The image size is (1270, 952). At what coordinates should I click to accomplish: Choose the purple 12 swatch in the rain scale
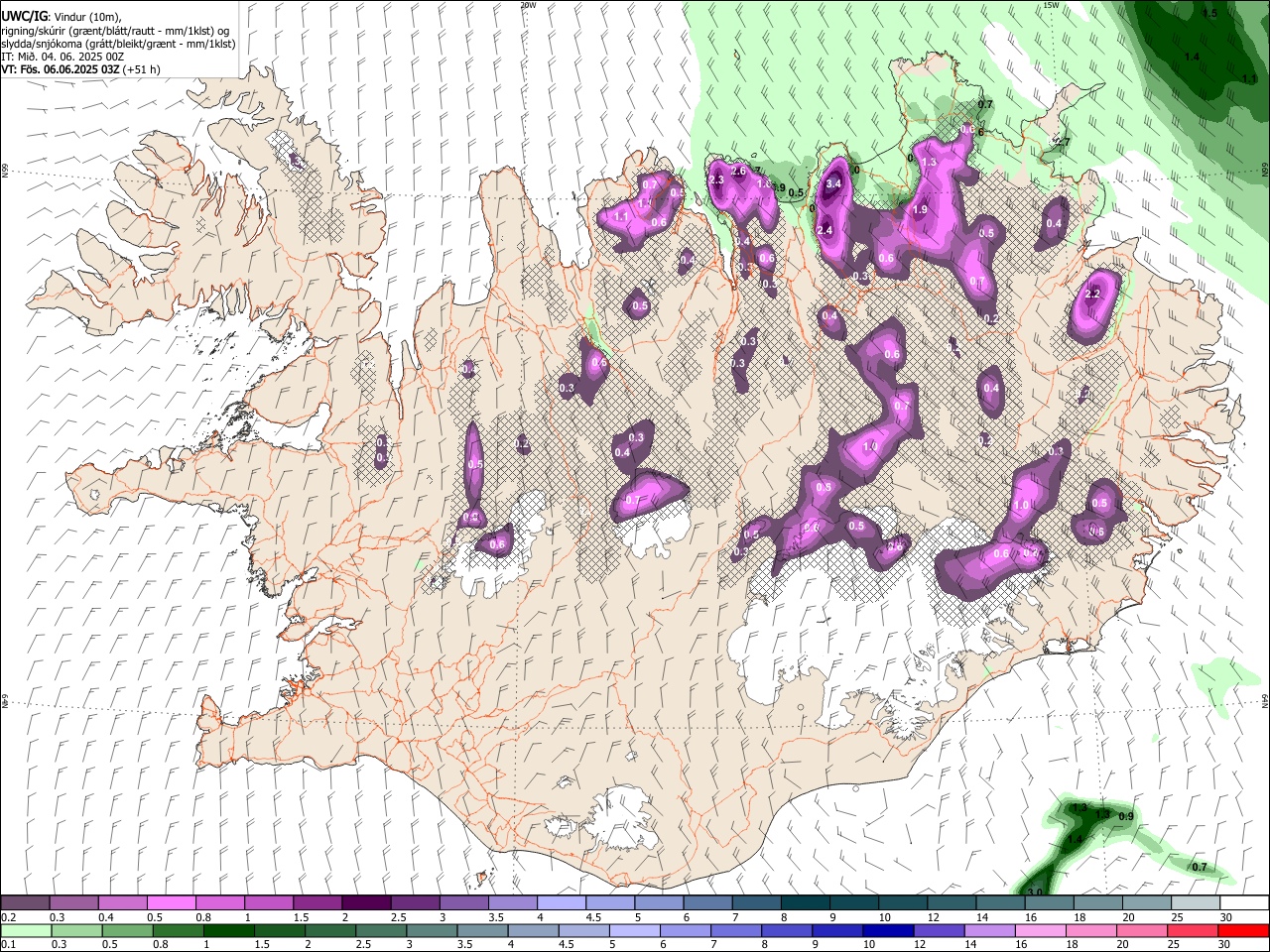click(x=939, y=930)
